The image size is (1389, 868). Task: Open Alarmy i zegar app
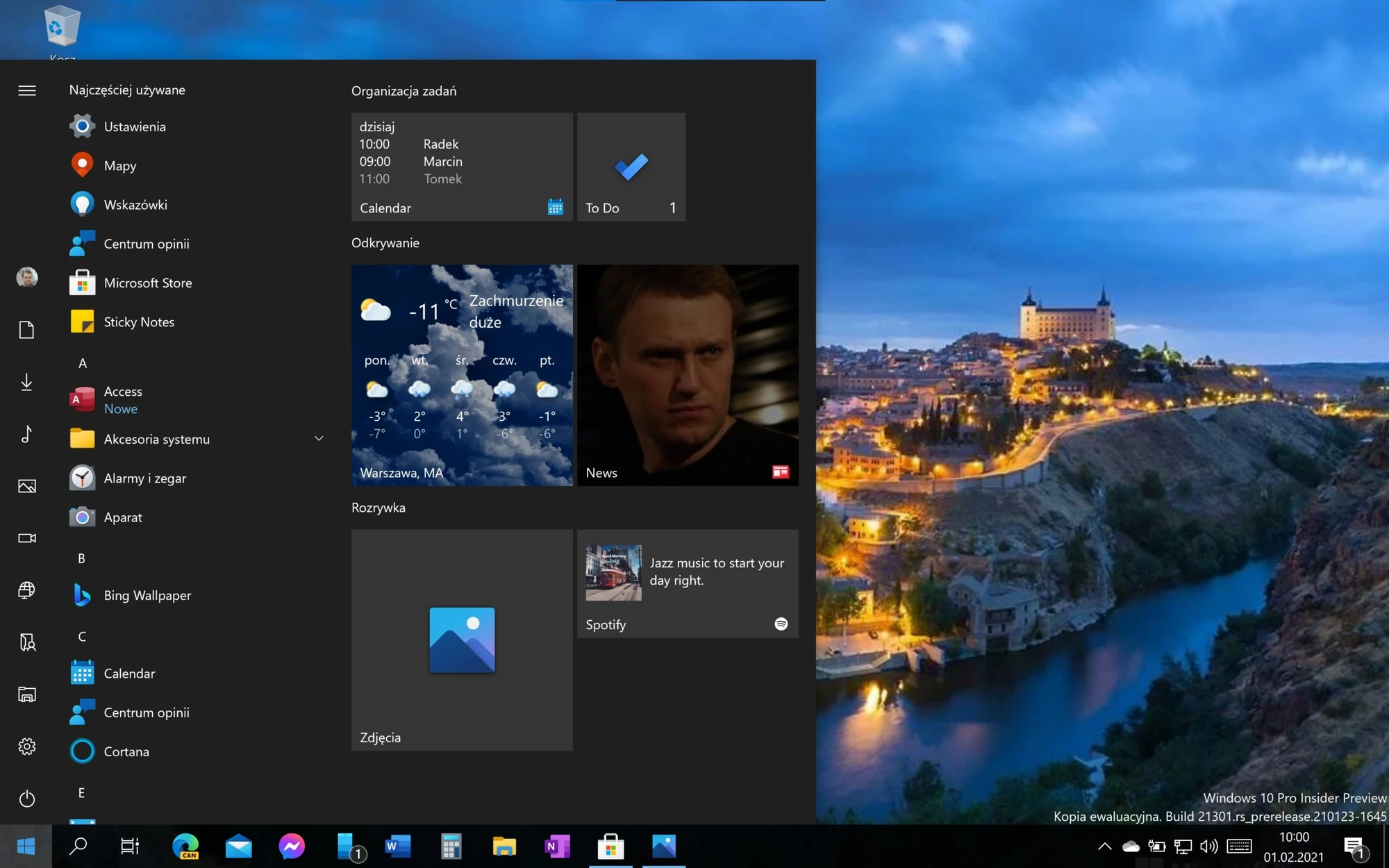point(144,478)
